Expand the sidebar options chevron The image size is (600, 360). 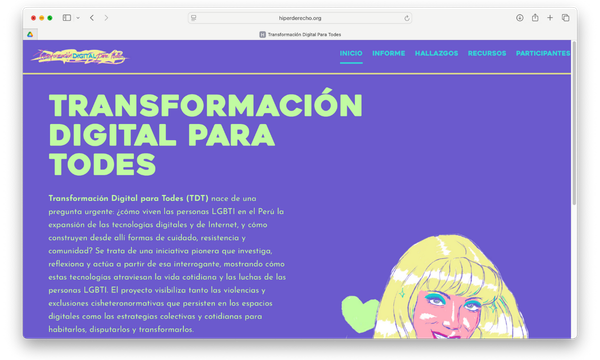tap(78, 18)
